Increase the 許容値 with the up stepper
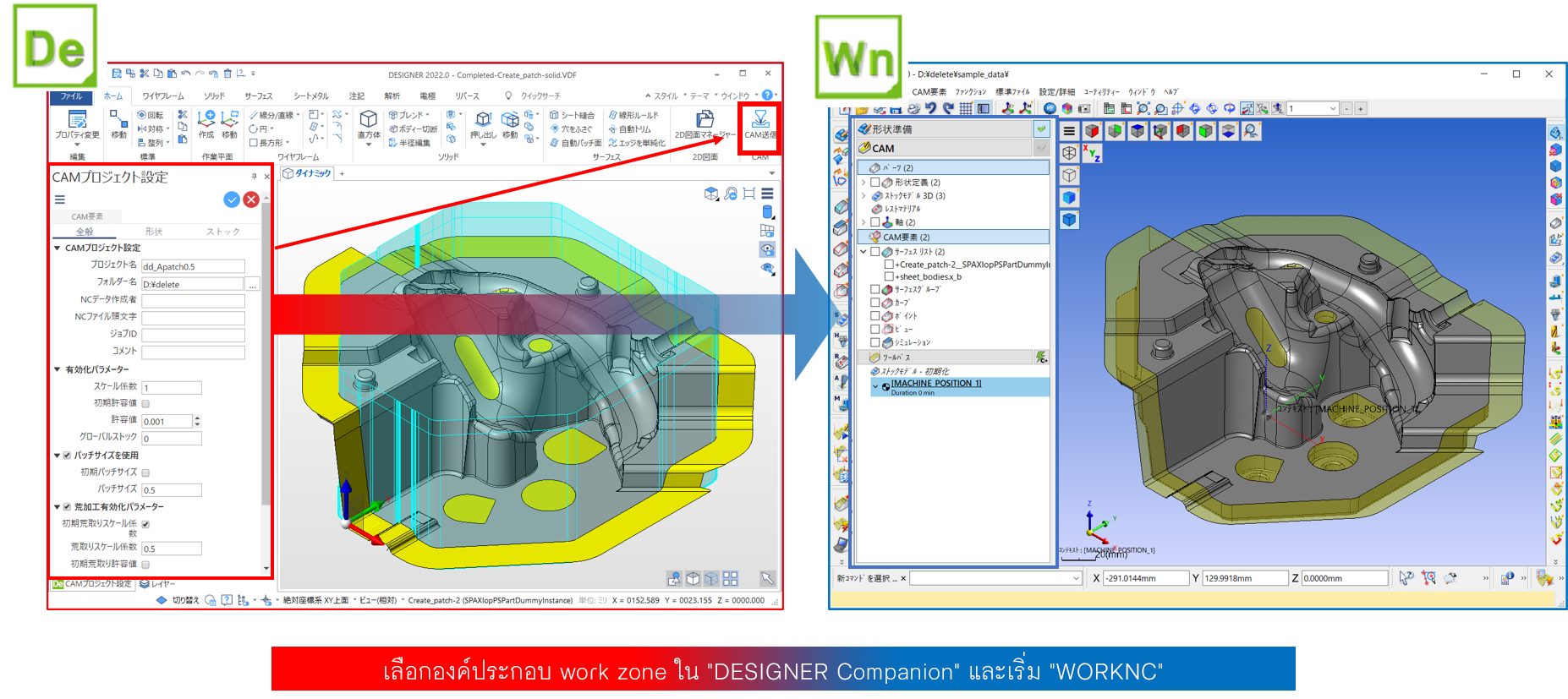The image size is (1568, 699). point(197,418)
